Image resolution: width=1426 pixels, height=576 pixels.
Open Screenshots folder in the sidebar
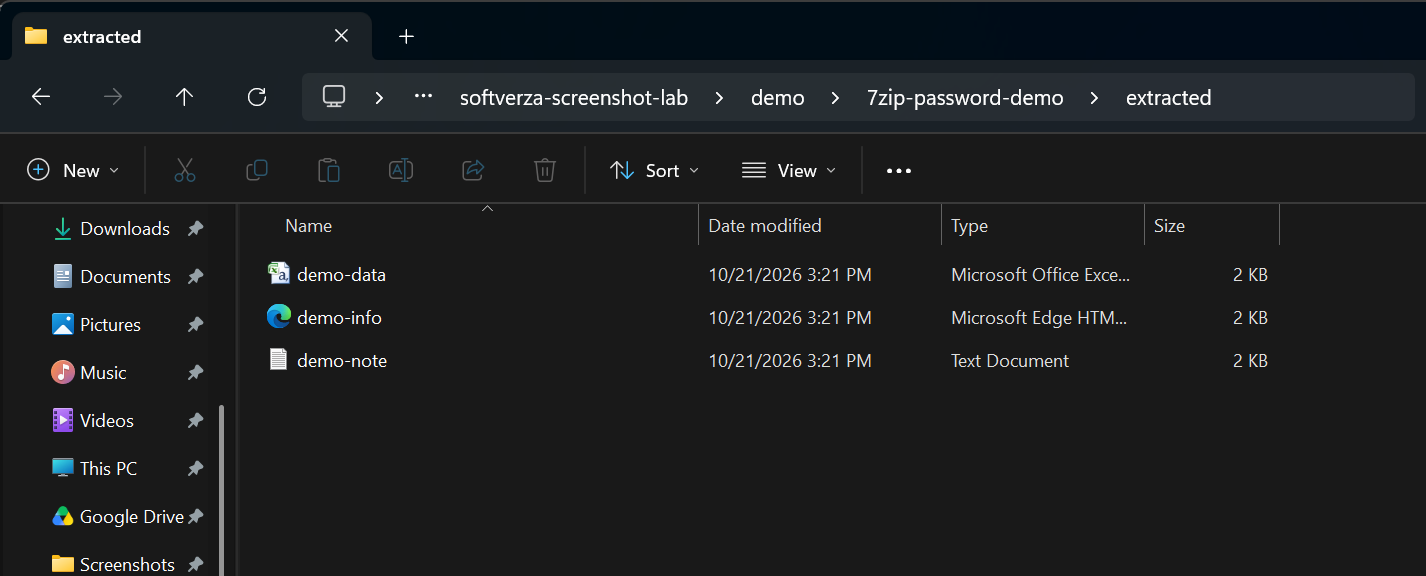pos(127,565)
